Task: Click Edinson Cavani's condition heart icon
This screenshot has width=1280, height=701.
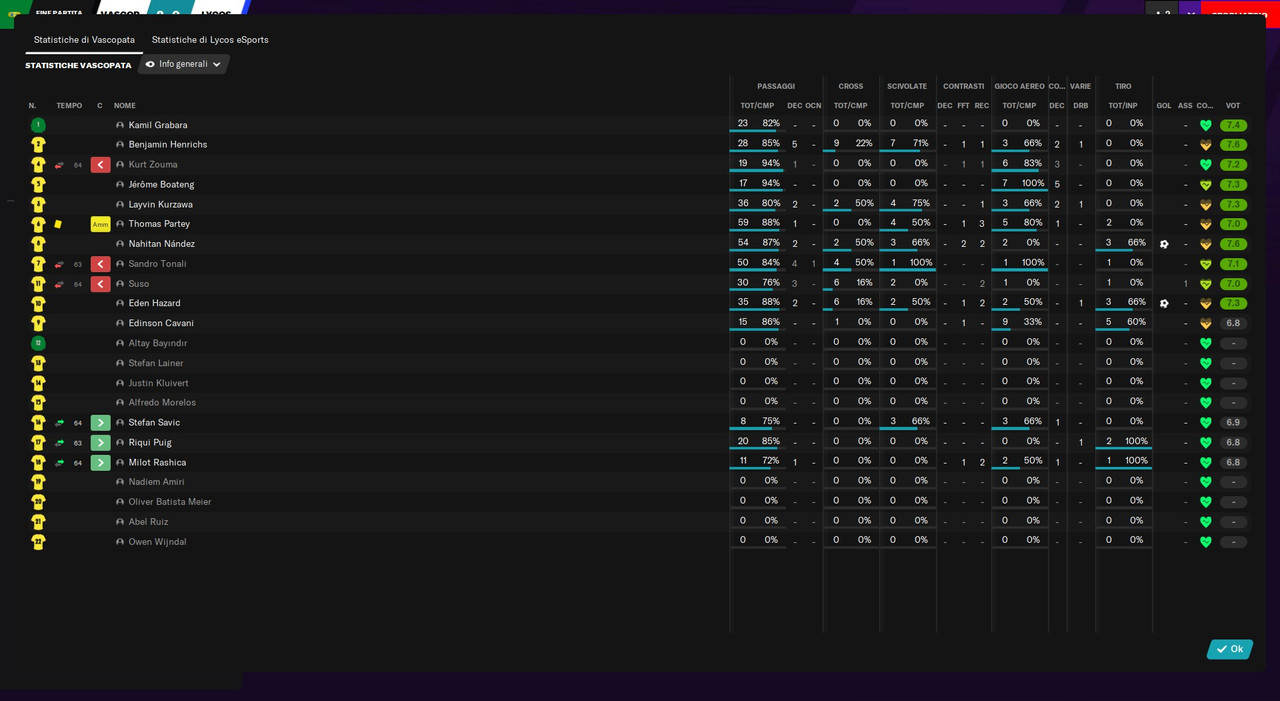Action: tap(1205, 323)
